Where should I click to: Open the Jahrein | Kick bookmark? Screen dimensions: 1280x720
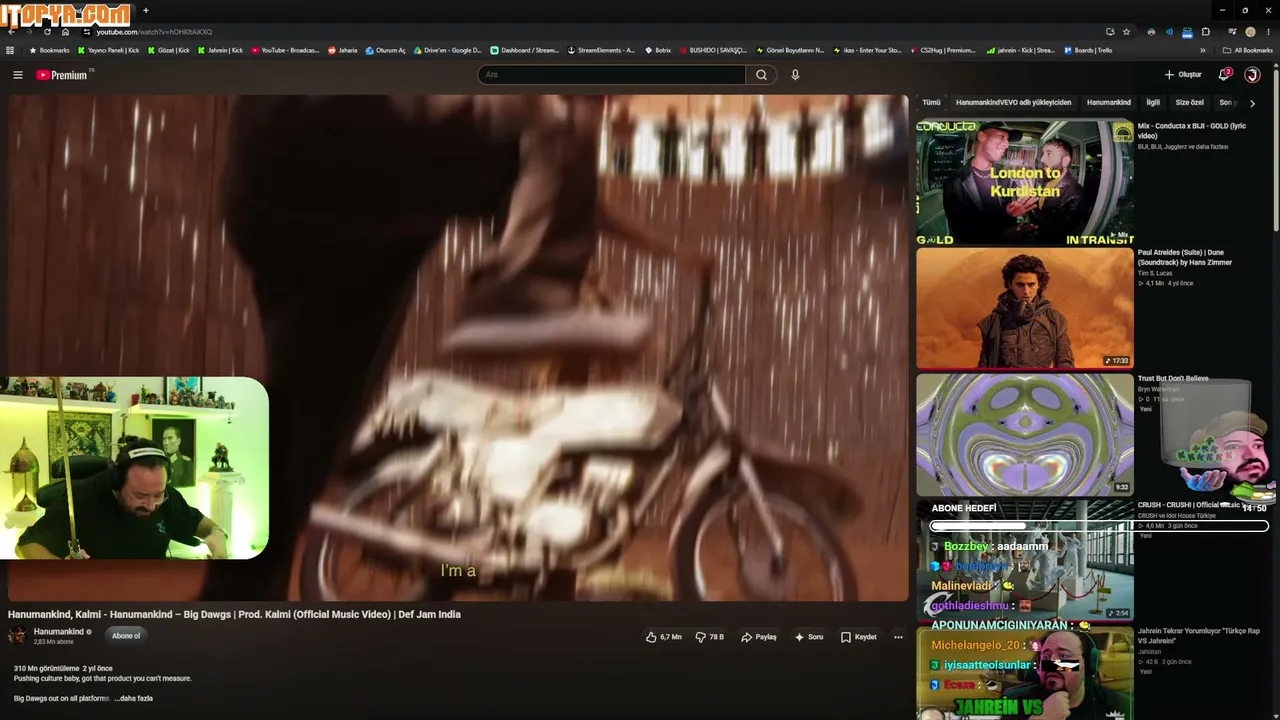click(220, 50)
